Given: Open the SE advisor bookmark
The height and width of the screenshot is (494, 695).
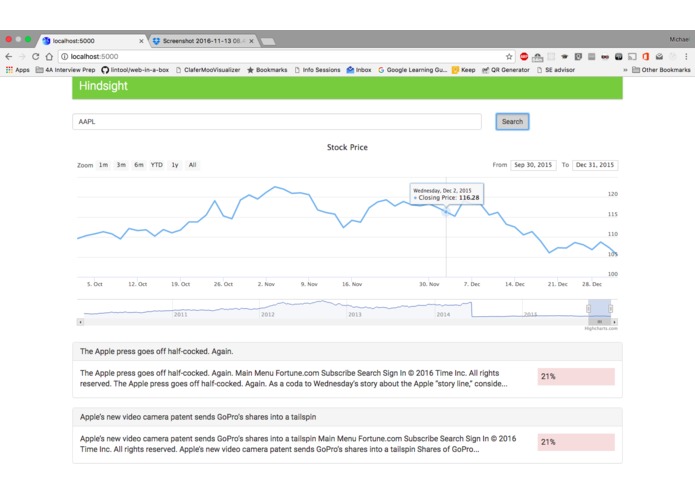Looking at the screenshot, I should coord(556,70).
